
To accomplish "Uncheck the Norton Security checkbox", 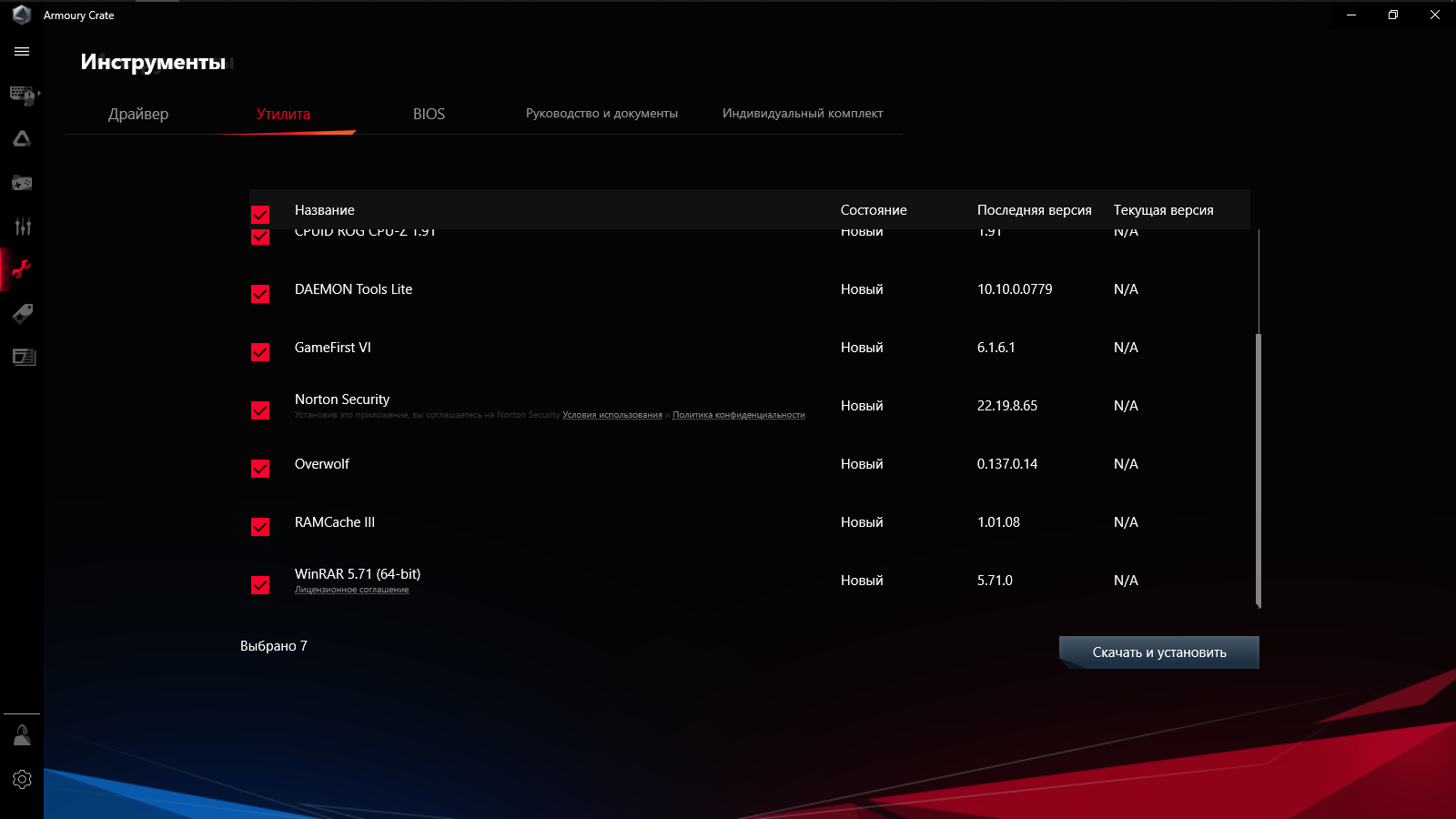I will (x=260, y=410).
